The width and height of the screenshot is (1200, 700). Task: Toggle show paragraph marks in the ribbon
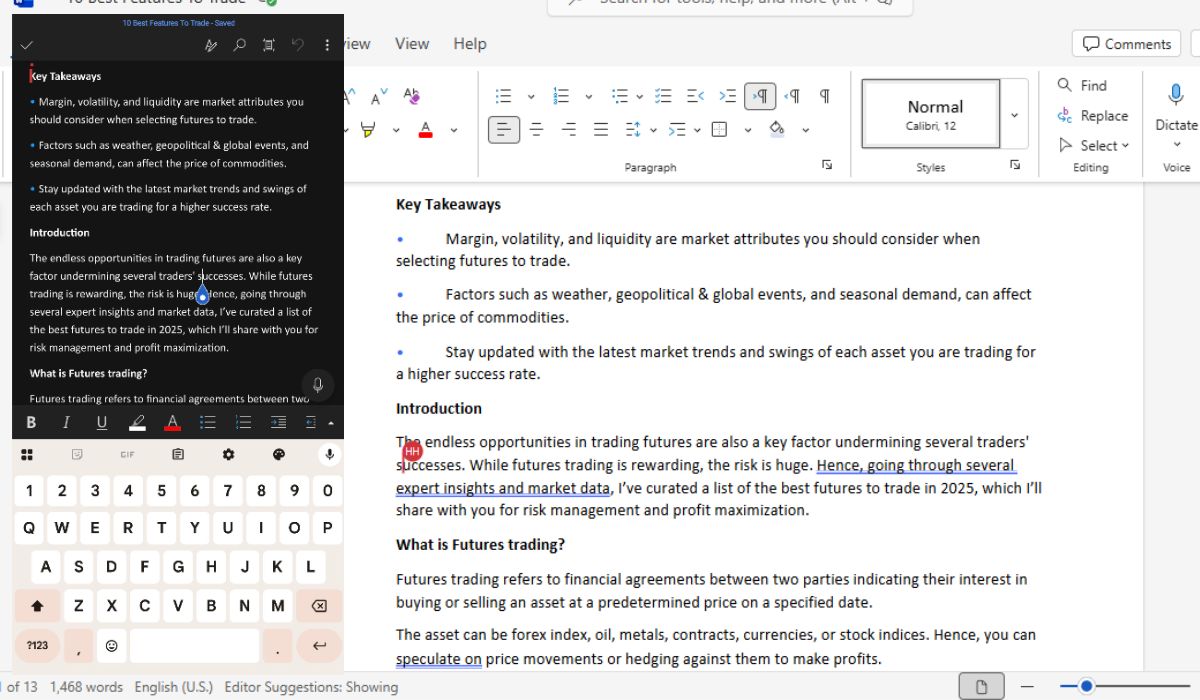[825, 96]
